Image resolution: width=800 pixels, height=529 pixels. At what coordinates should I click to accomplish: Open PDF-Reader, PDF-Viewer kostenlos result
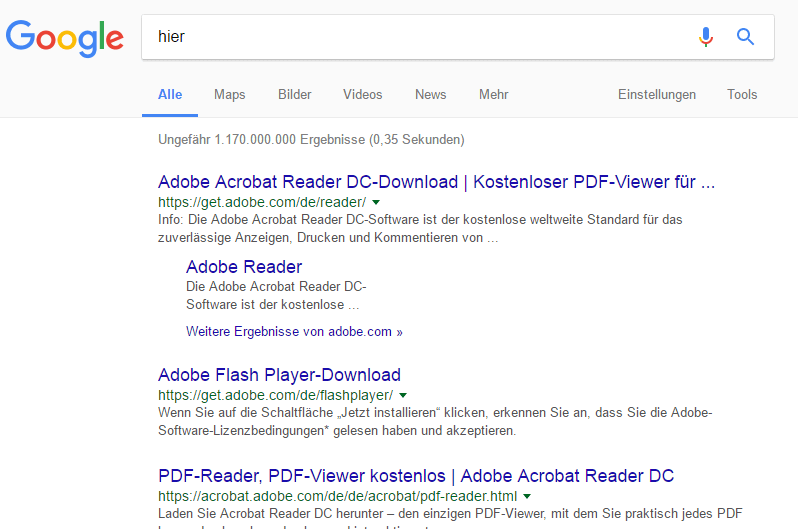[416, 475]
